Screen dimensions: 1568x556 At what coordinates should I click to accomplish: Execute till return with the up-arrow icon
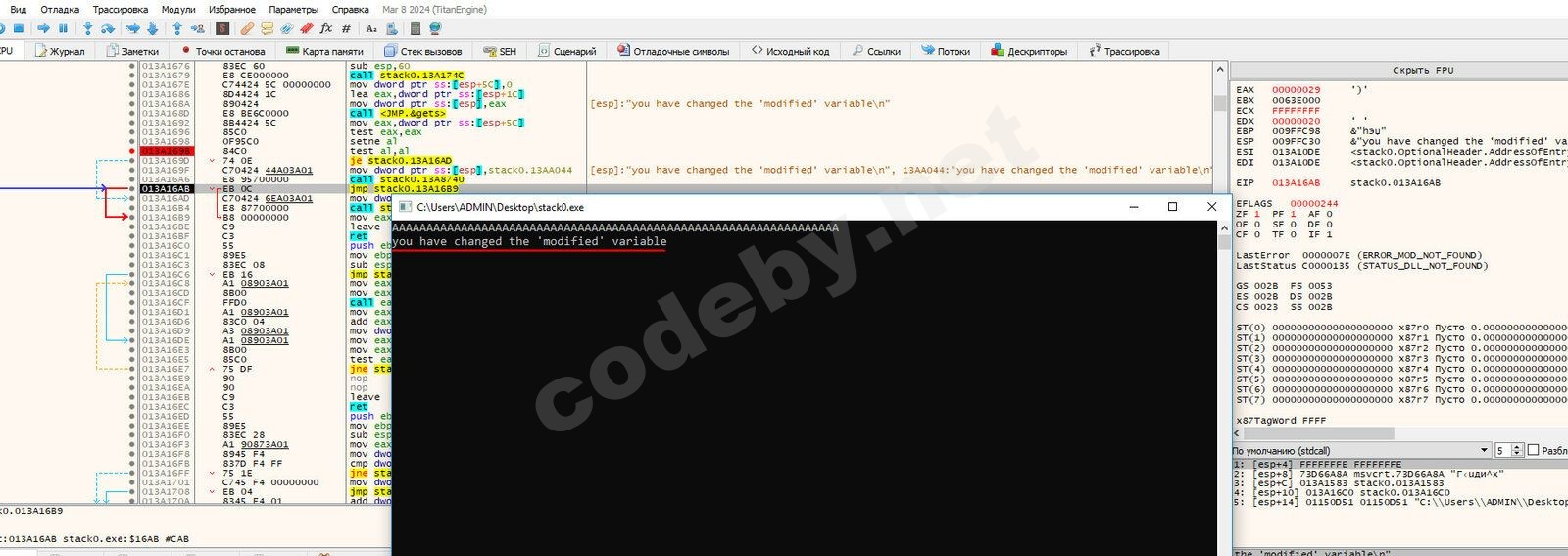point(177,28)
